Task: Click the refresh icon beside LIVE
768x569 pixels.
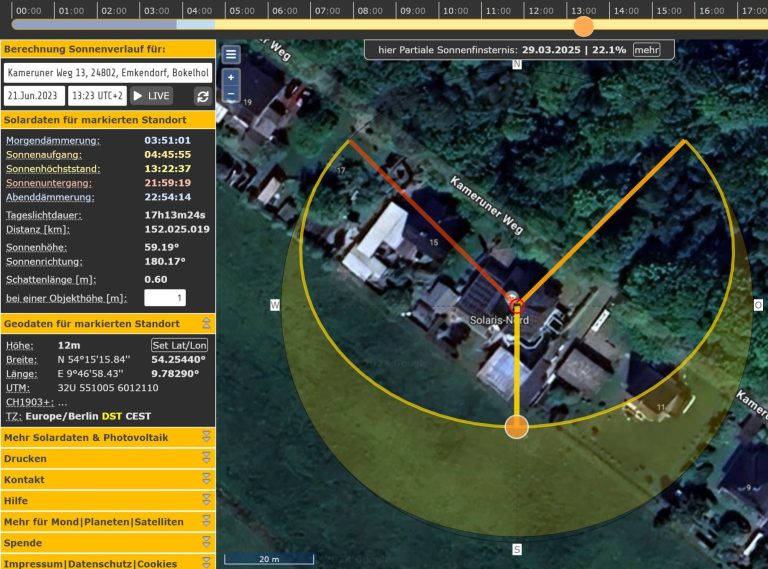Action: [202, 96]
